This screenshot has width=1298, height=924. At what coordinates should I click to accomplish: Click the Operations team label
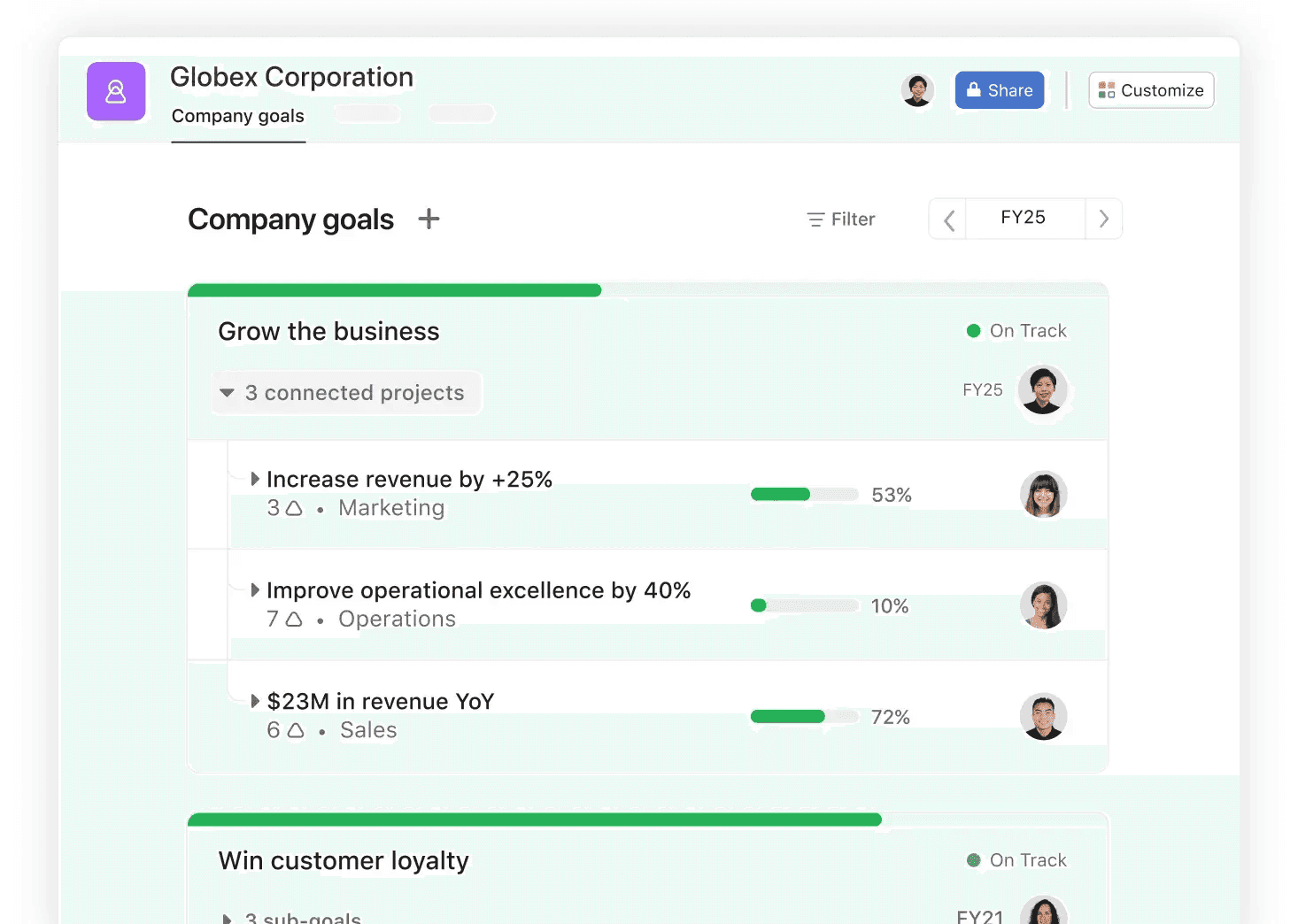[397, 619]
